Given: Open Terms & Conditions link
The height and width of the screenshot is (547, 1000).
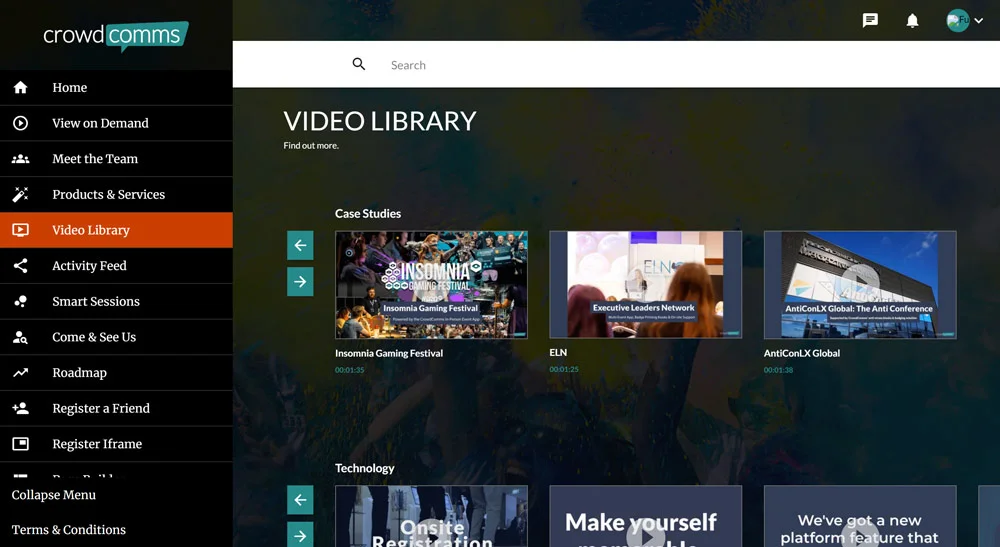Looking at the screenshot, I should (69, 530).
